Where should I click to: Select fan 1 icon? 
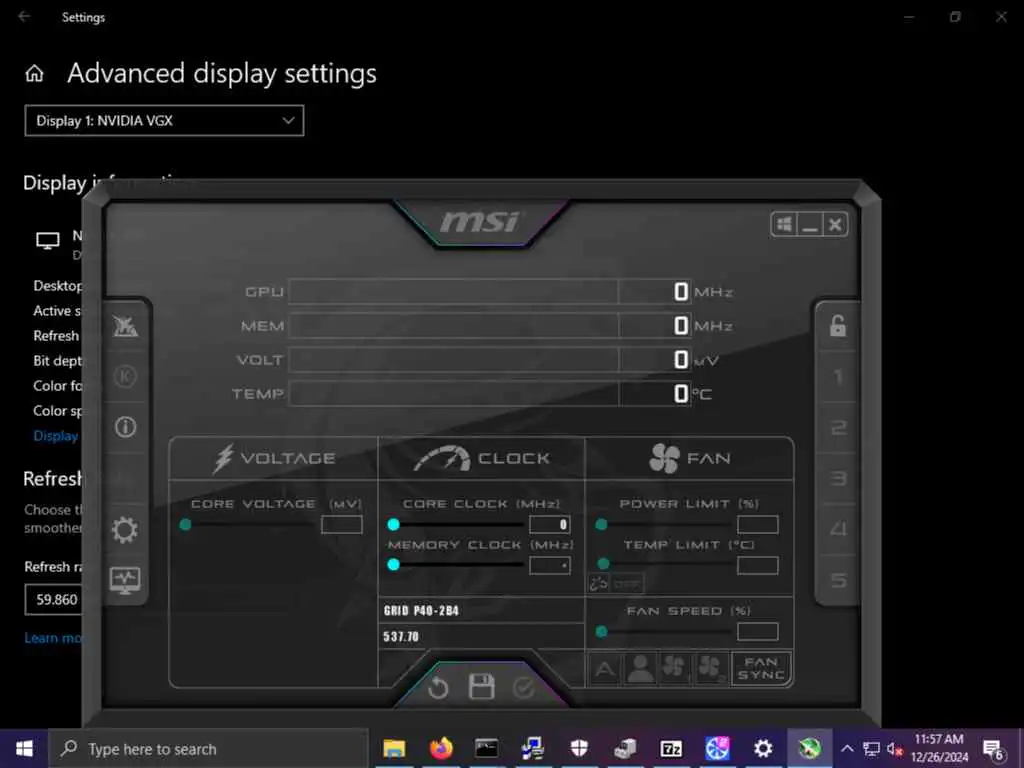click(675, 669)
